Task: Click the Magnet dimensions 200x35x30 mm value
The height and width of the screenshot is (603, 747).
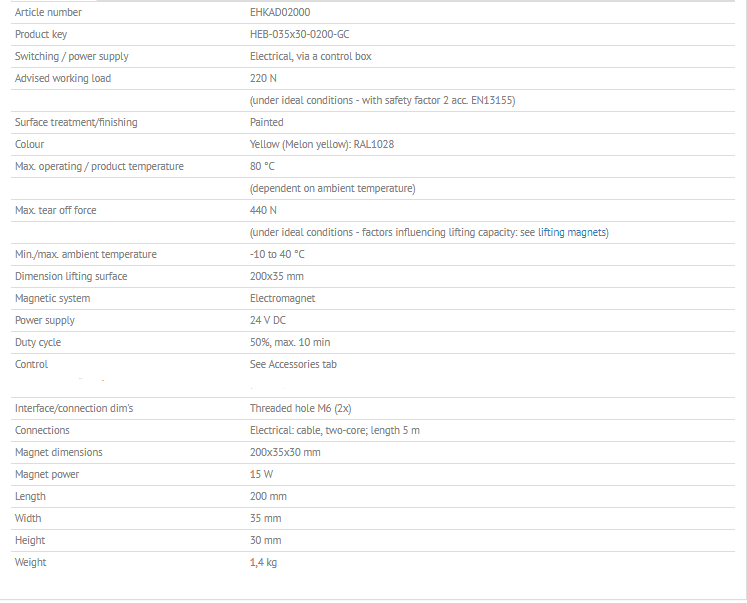Action: [x=285, y=452]
